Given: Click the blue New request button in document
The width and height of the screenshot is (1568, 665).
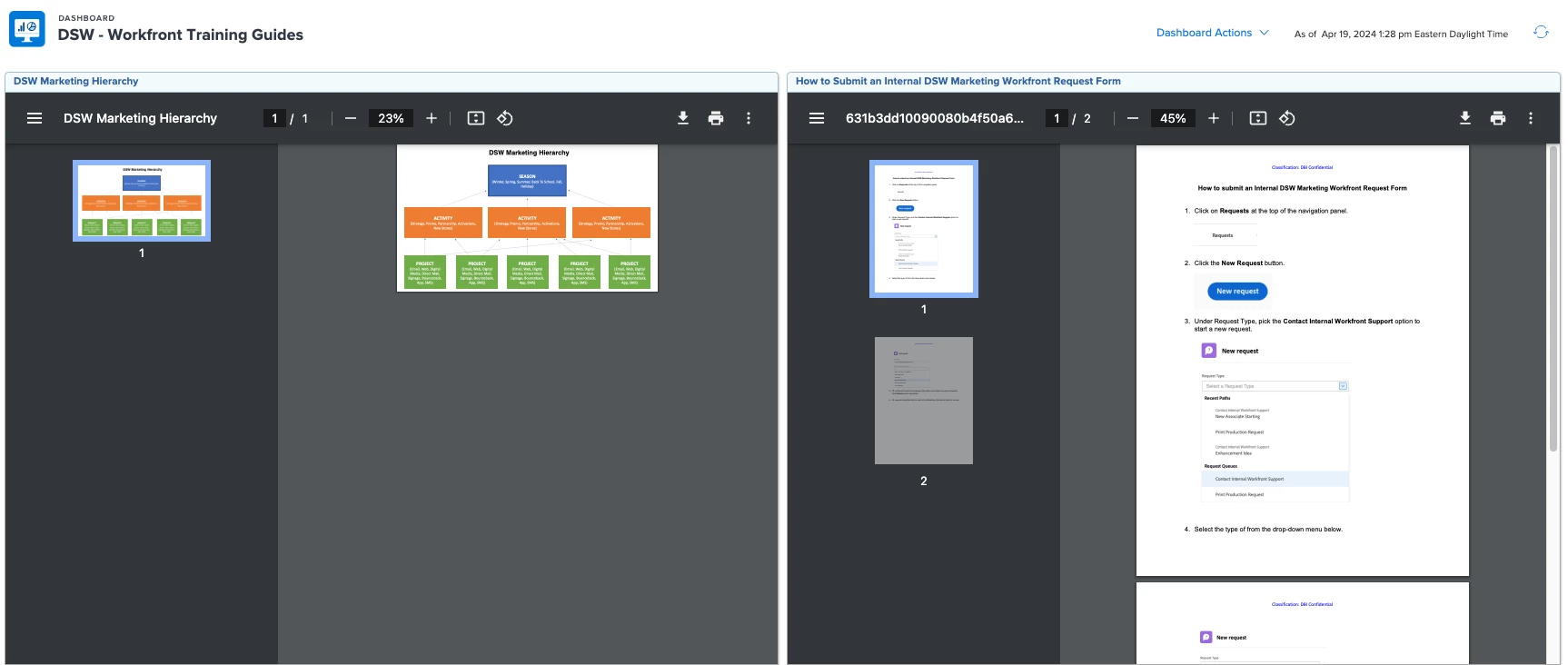Looking at the screenshot, I should tap(1237, 292).
